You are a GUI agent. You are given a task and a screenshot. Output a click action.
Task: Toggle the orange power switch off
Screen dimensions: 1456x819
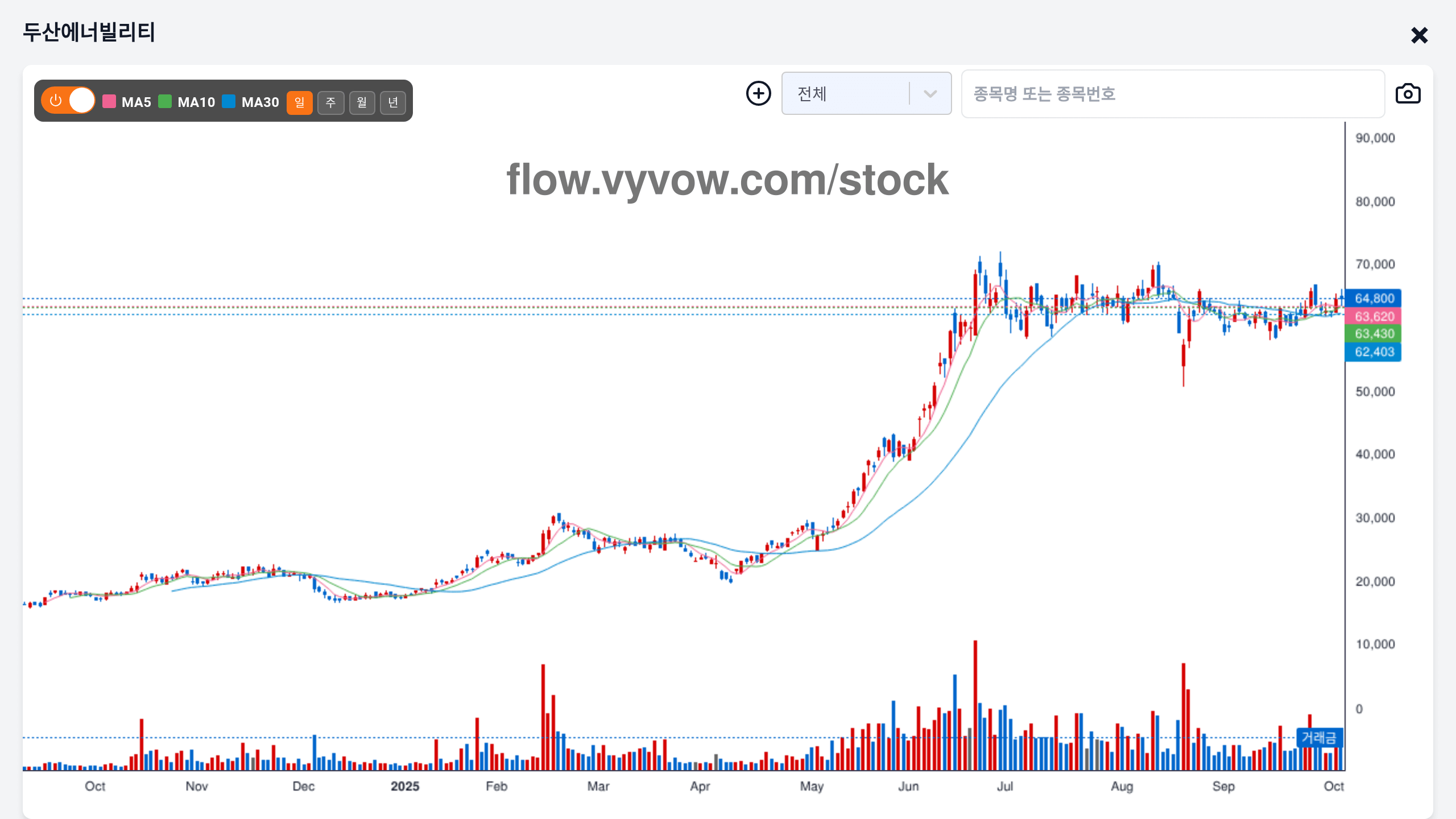[x=68, y=101]
